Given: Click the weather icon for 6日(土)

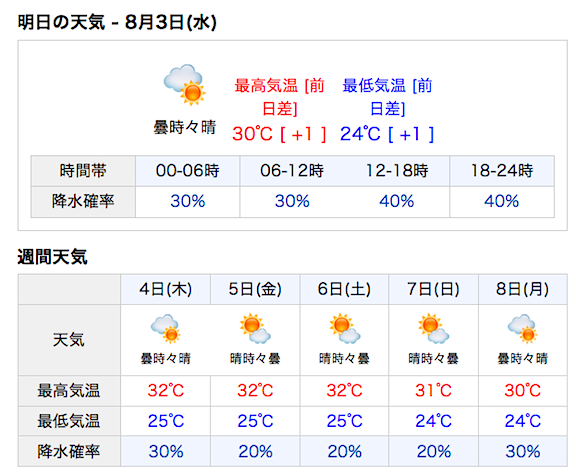Looking at the screenshot, I should tap(345, 329).
